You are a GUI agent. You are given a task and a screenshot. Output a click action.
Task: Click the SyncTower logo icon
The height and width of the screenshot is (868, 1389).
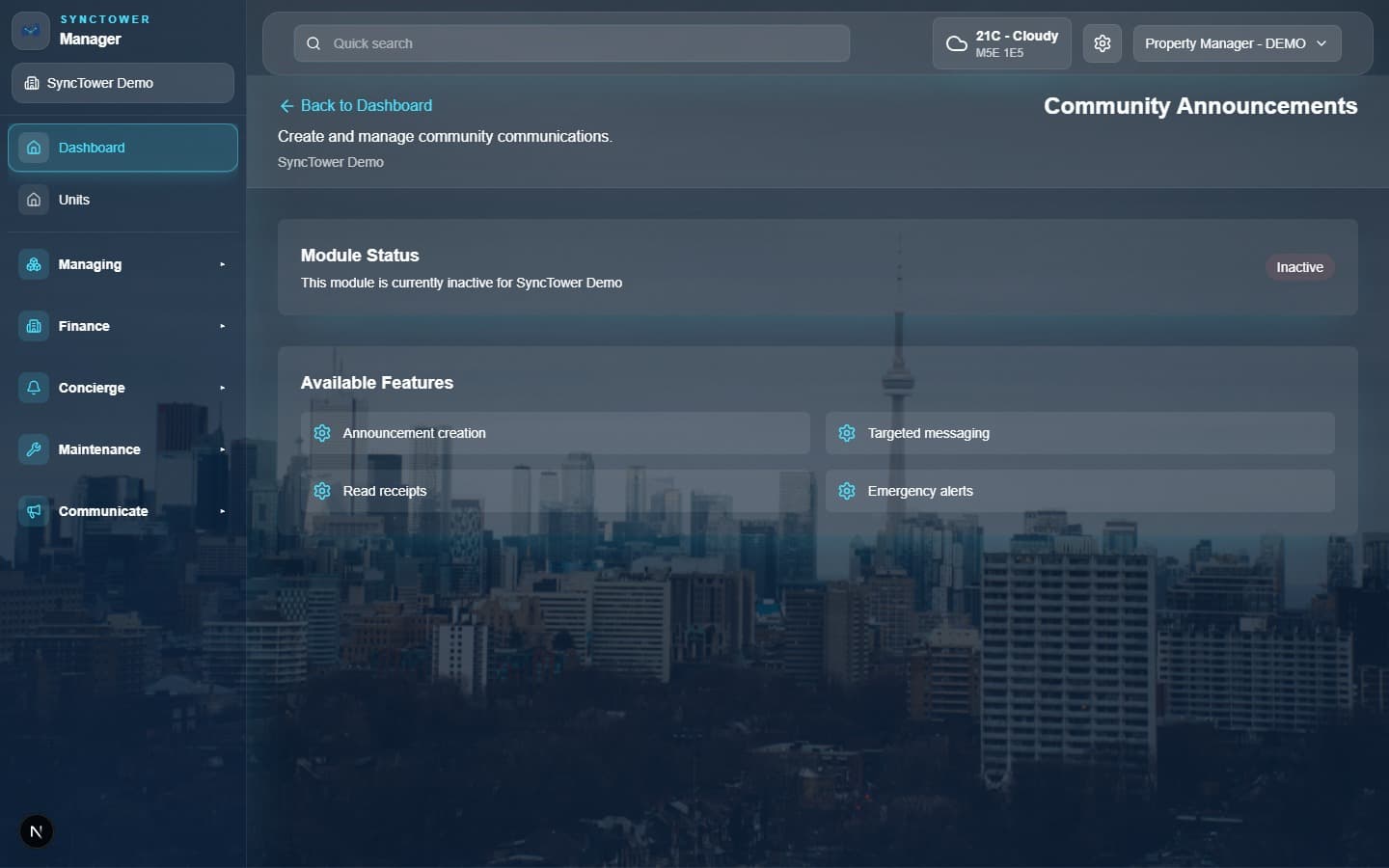click(x=31, y=31)
